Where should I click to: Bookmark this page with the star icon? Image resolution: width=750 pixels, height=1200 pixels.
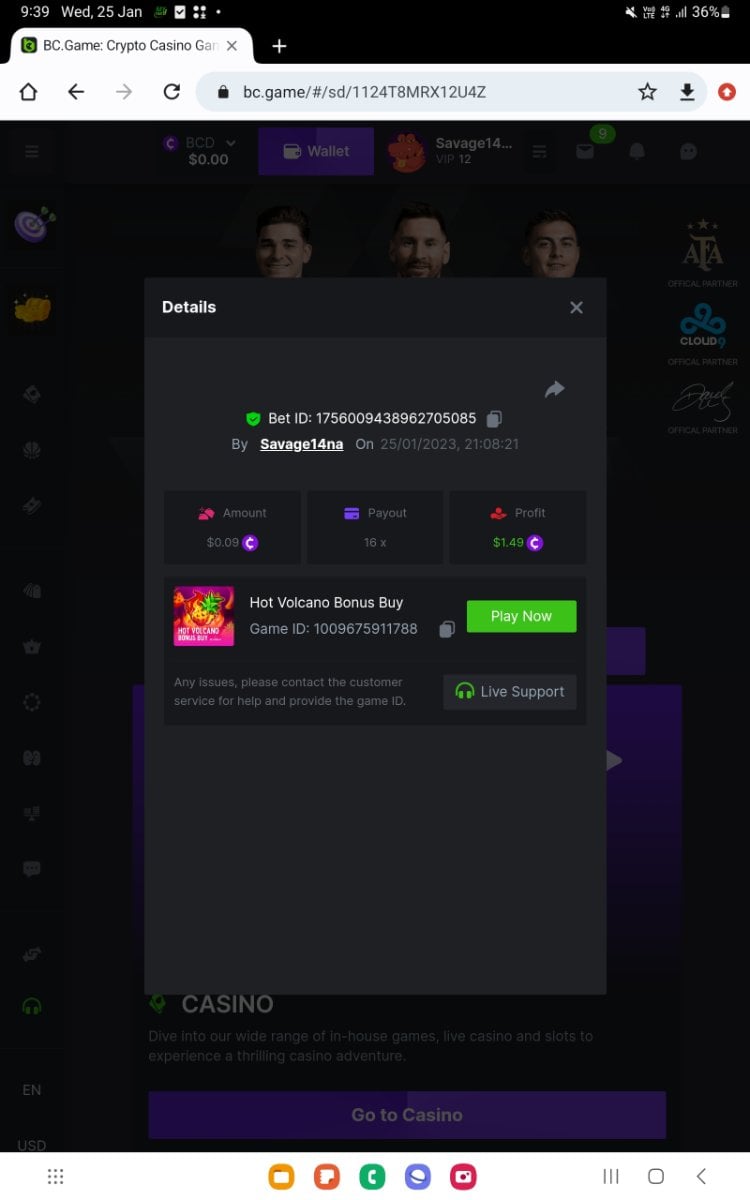[648, 92]
